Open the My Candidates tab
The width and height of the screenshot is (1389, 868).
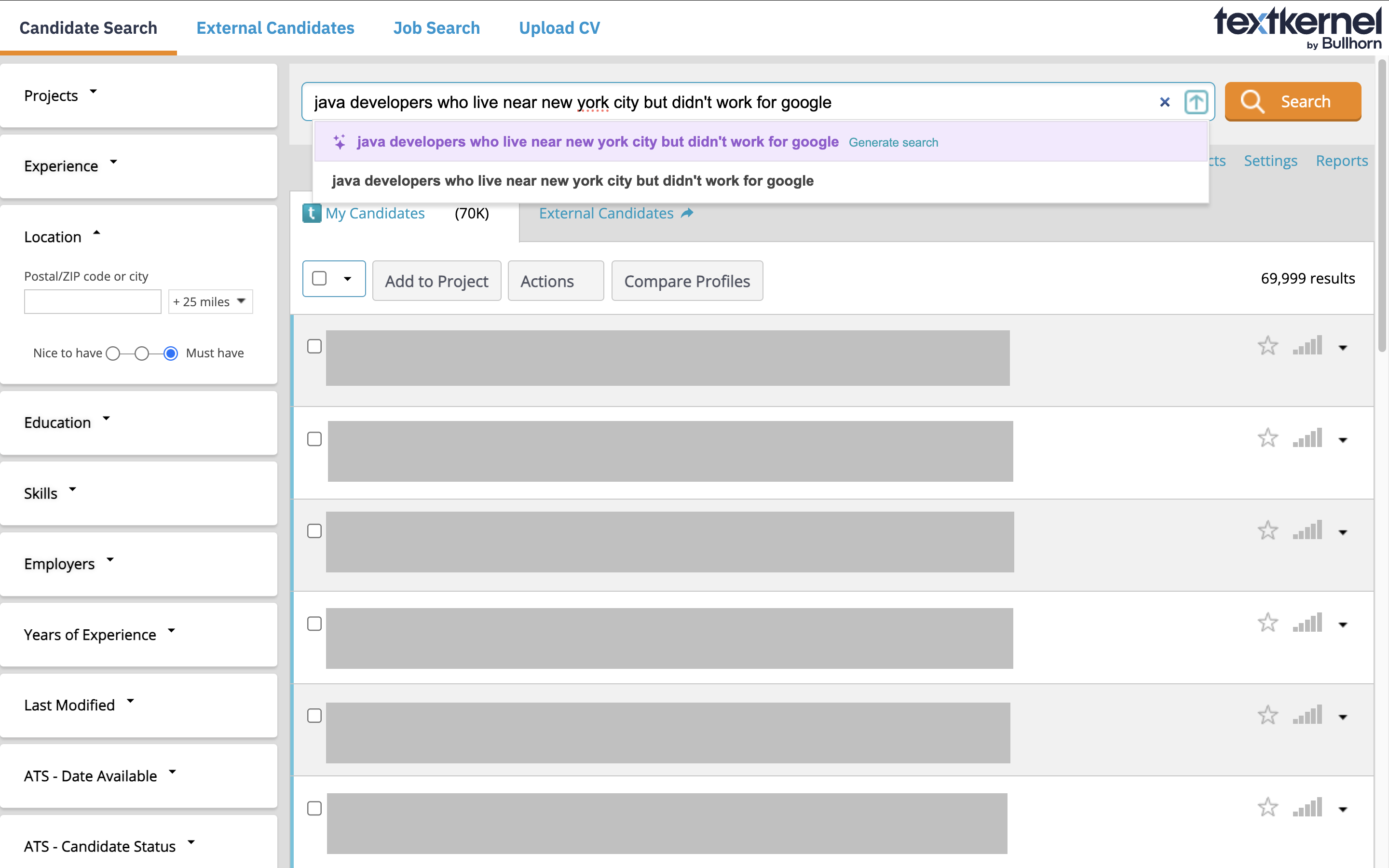(x=375, y=213)
